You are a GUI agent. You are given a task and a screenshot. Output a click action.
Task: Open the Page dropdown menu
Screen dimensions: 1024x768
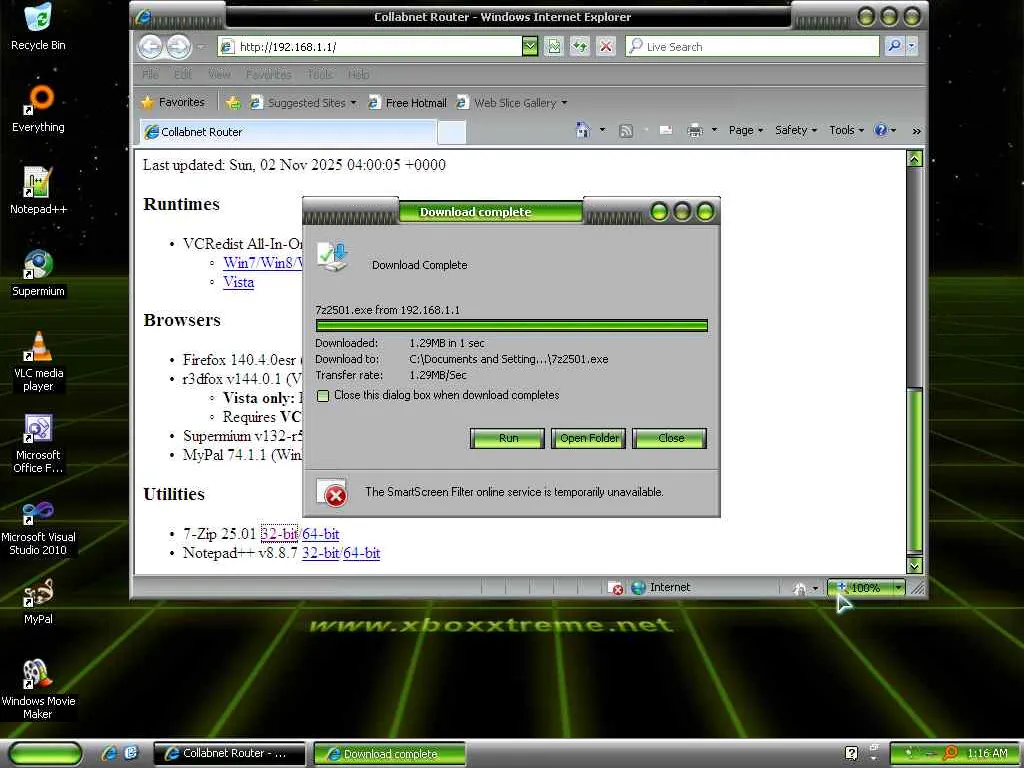click(746, 130)
